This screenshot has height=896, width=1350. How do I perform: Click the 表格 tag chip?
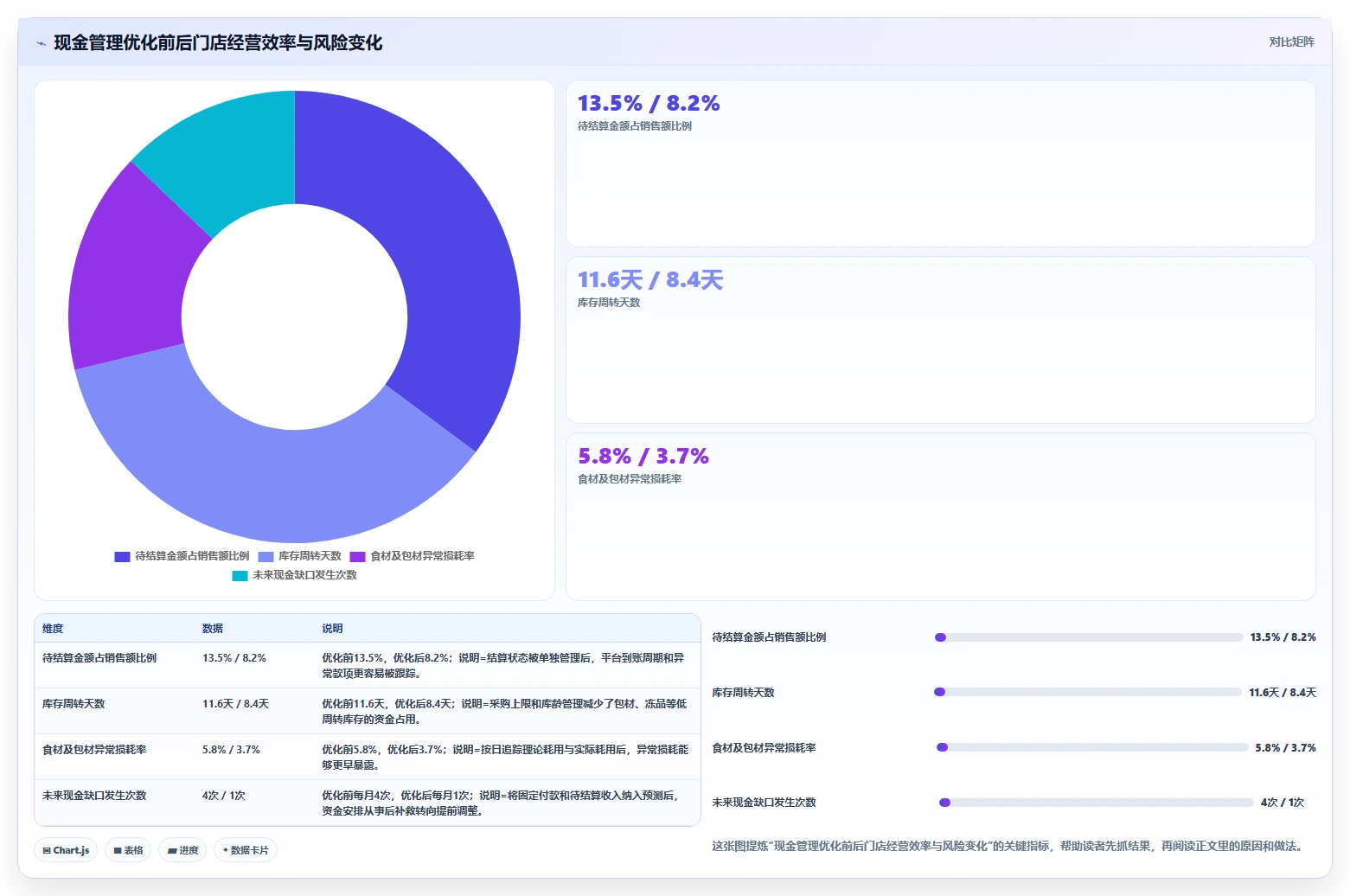click(128, 850)
